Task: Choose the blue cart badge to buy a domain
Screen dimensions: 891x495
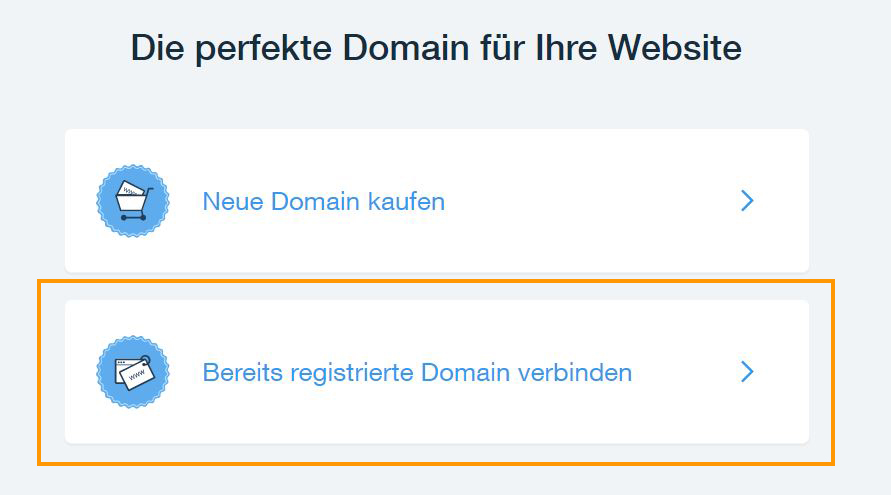Action: [x=133, y=201]
